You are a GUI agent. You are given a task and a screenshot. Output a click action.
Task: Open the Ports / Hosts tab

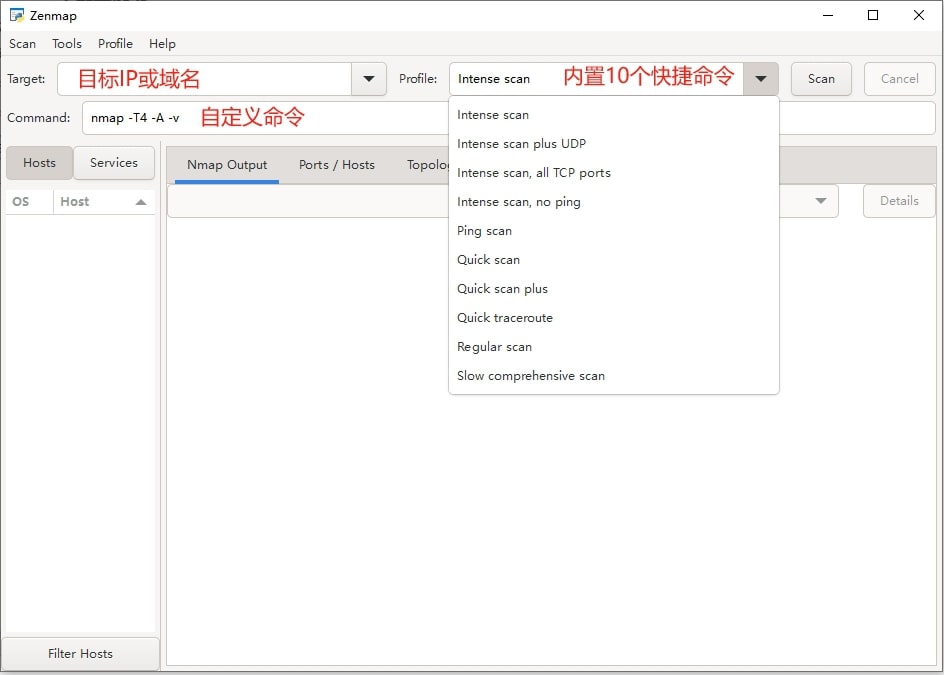(337, 165)
